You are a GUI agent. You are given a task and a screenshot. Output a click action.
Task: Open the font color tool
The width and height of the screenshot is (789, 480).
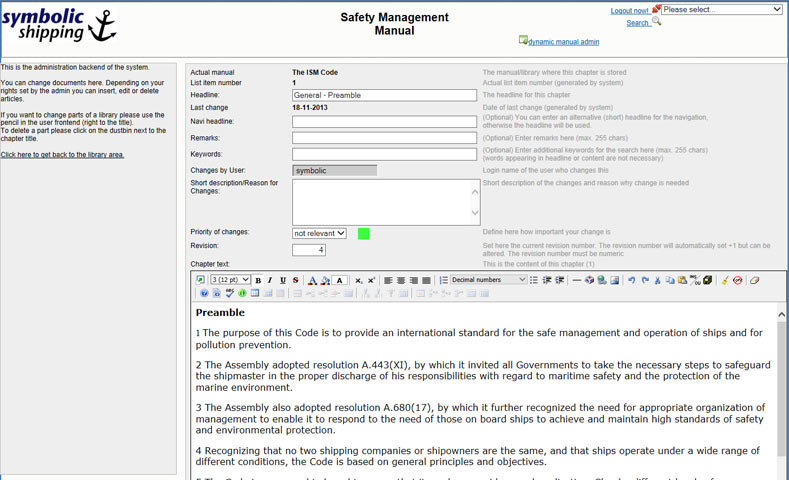pyautogui.click(x=312, y=280)
